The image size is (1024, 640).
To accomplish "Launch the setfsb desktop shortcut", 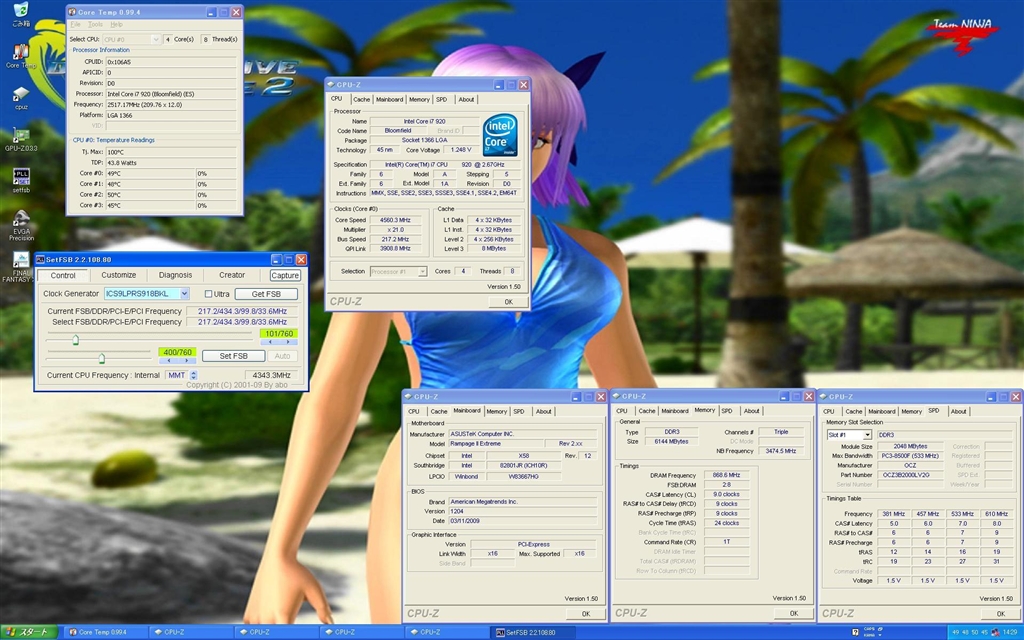I will (x=21, y=180).
